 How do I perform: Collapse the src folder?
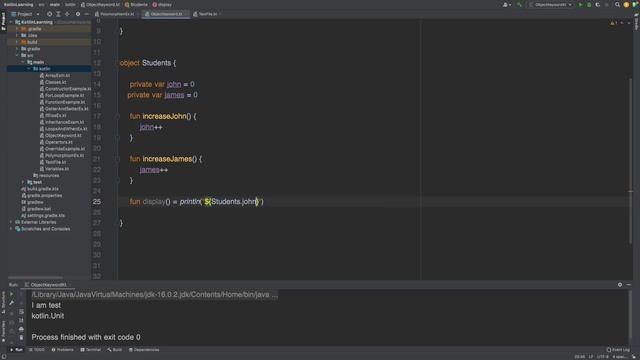click(17, 56)
